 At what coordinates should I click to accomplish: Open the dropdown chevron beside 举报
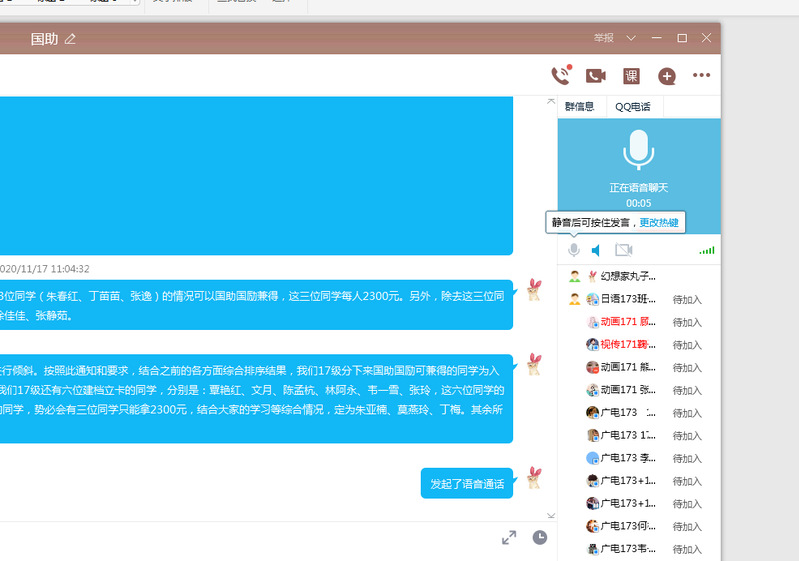click(x=631, y=38)
